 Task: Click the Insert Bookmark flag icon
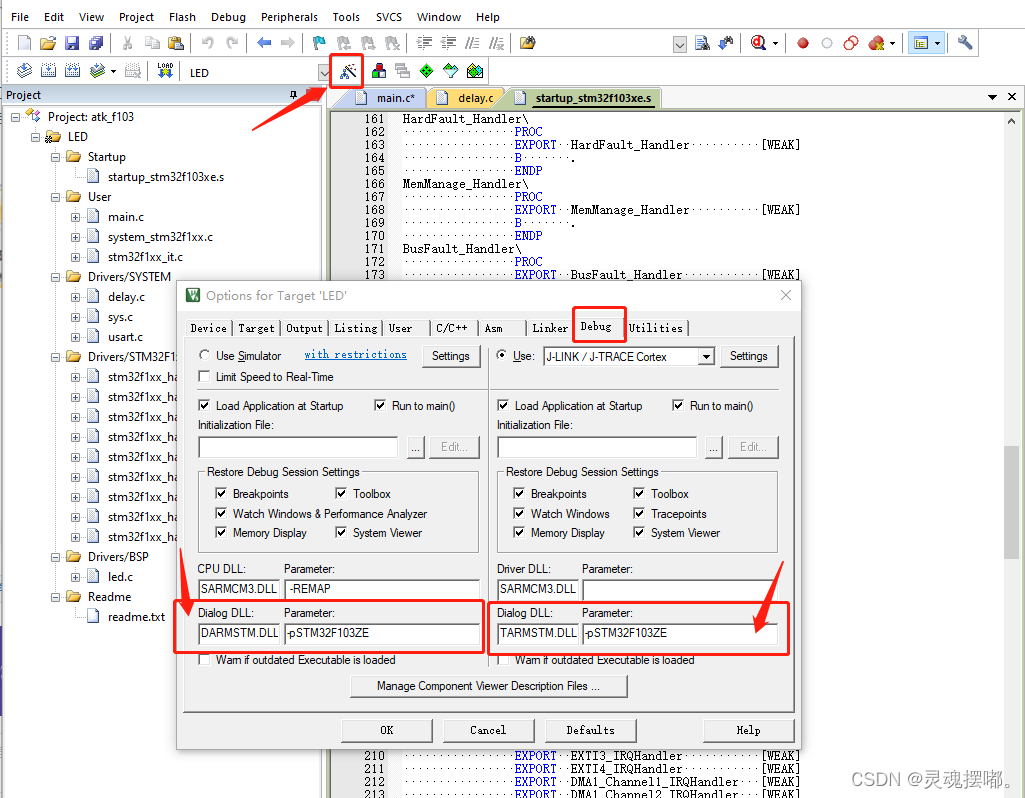click(x=319, y=43)
